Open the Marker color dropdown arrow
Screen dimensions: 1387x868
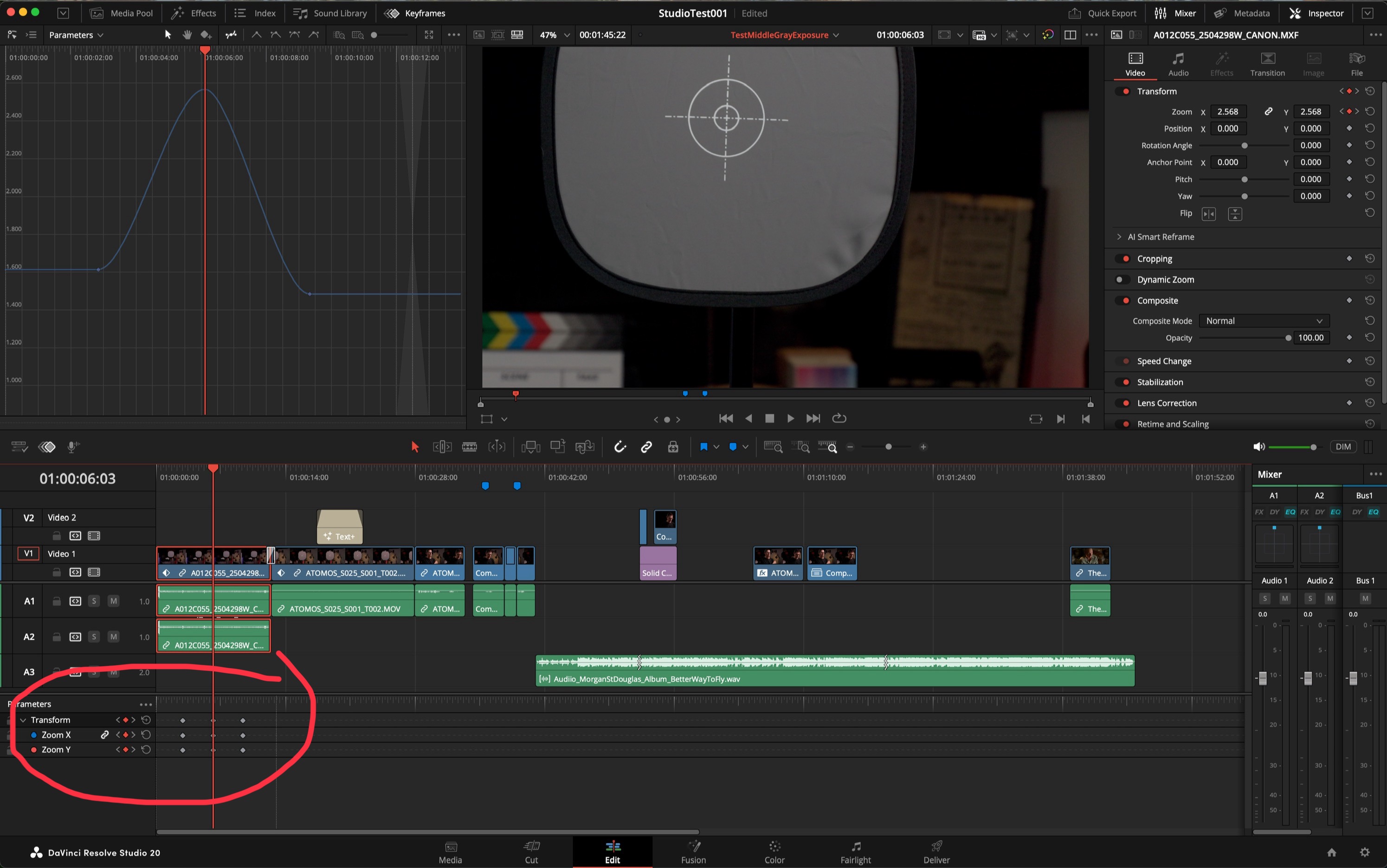[745, 447]
